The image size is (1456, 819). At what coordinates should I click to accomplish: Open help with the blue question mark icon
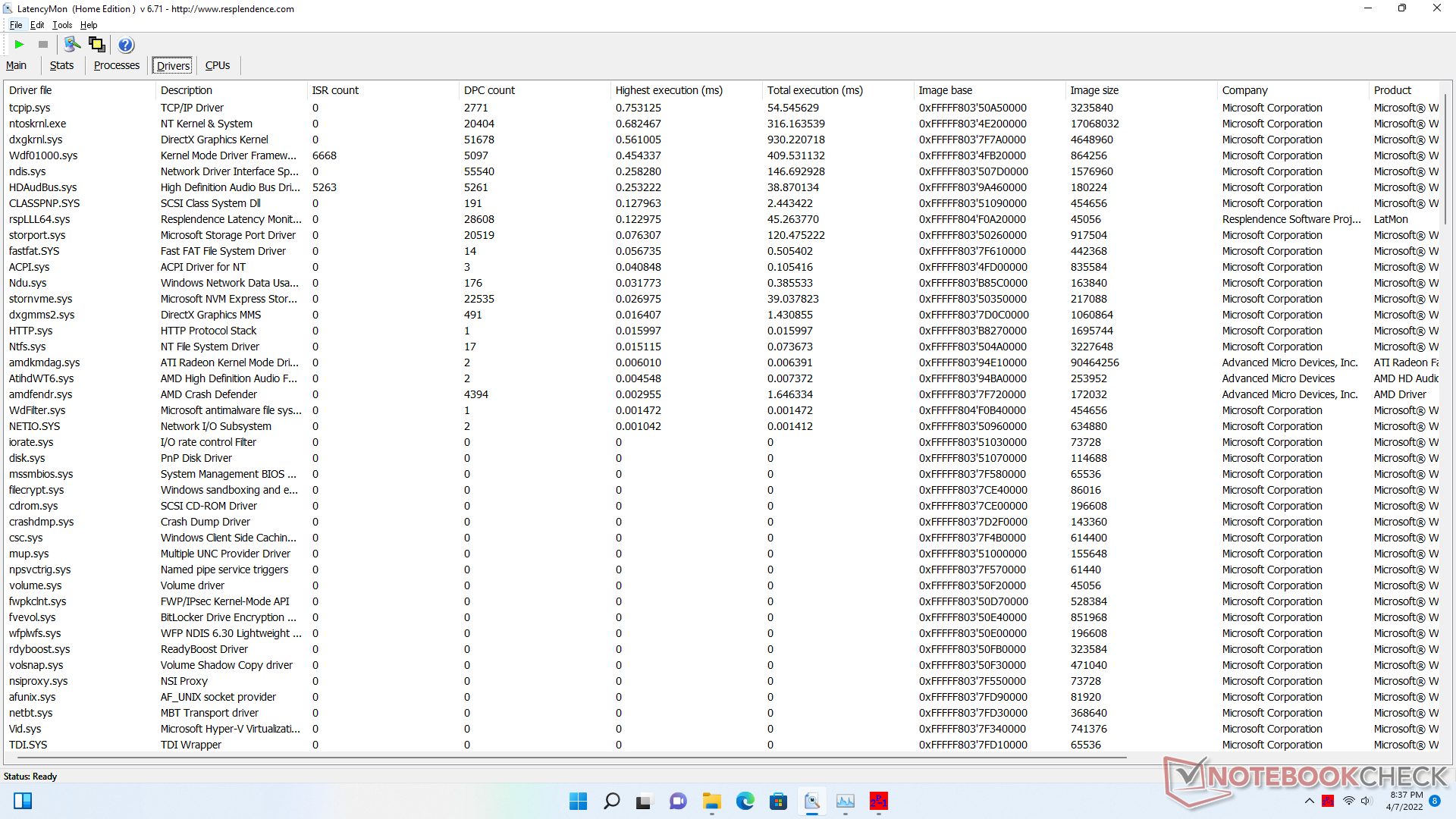click(126, 45)
